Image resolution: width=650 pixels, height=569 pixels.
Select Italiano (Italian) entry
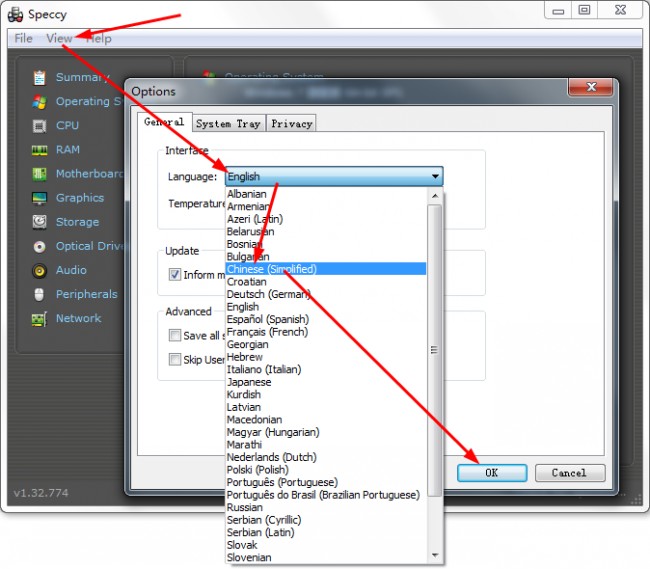pos(326,370)
